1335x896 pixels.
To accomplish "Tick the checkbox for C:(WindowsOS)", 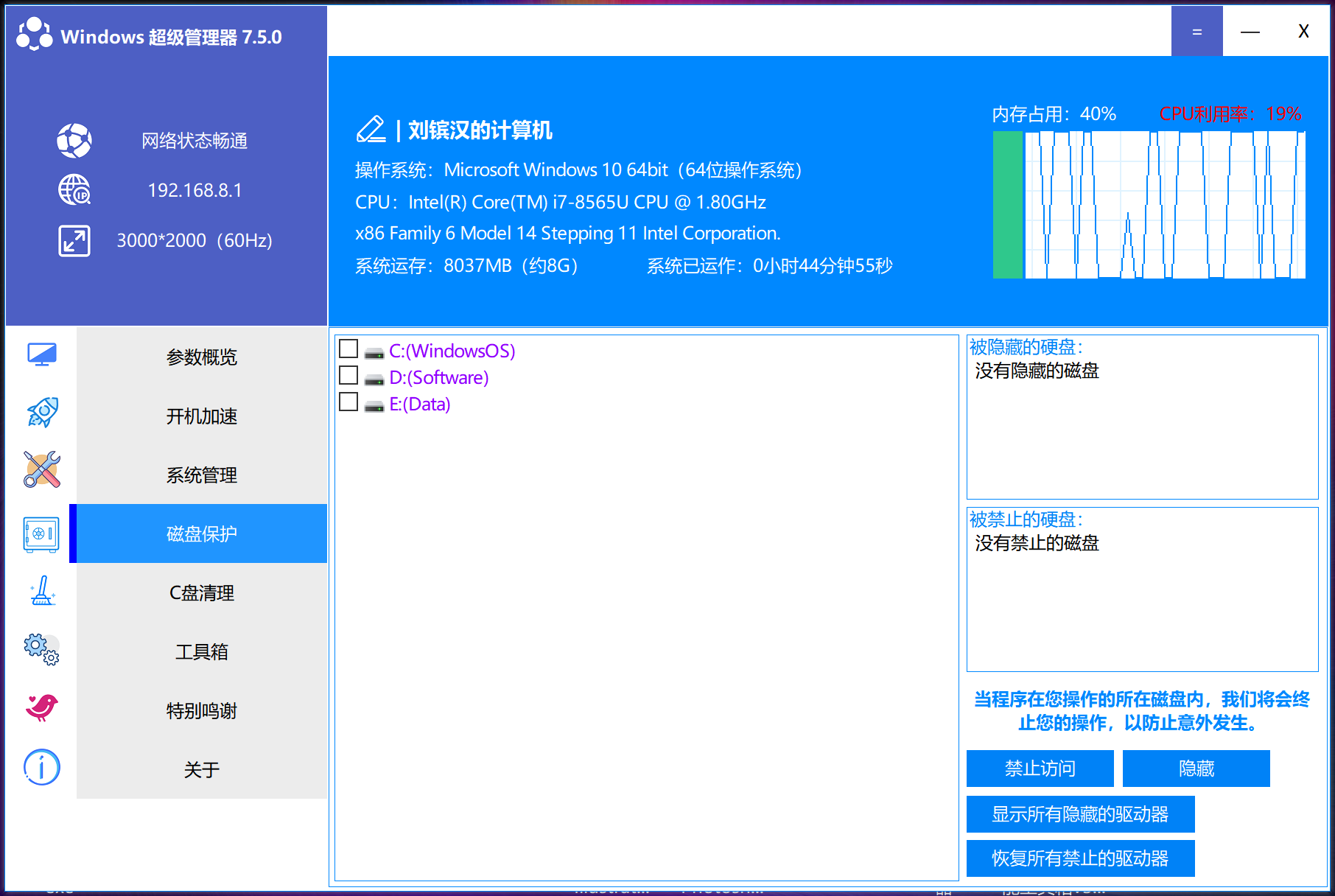I will point(348,349).
